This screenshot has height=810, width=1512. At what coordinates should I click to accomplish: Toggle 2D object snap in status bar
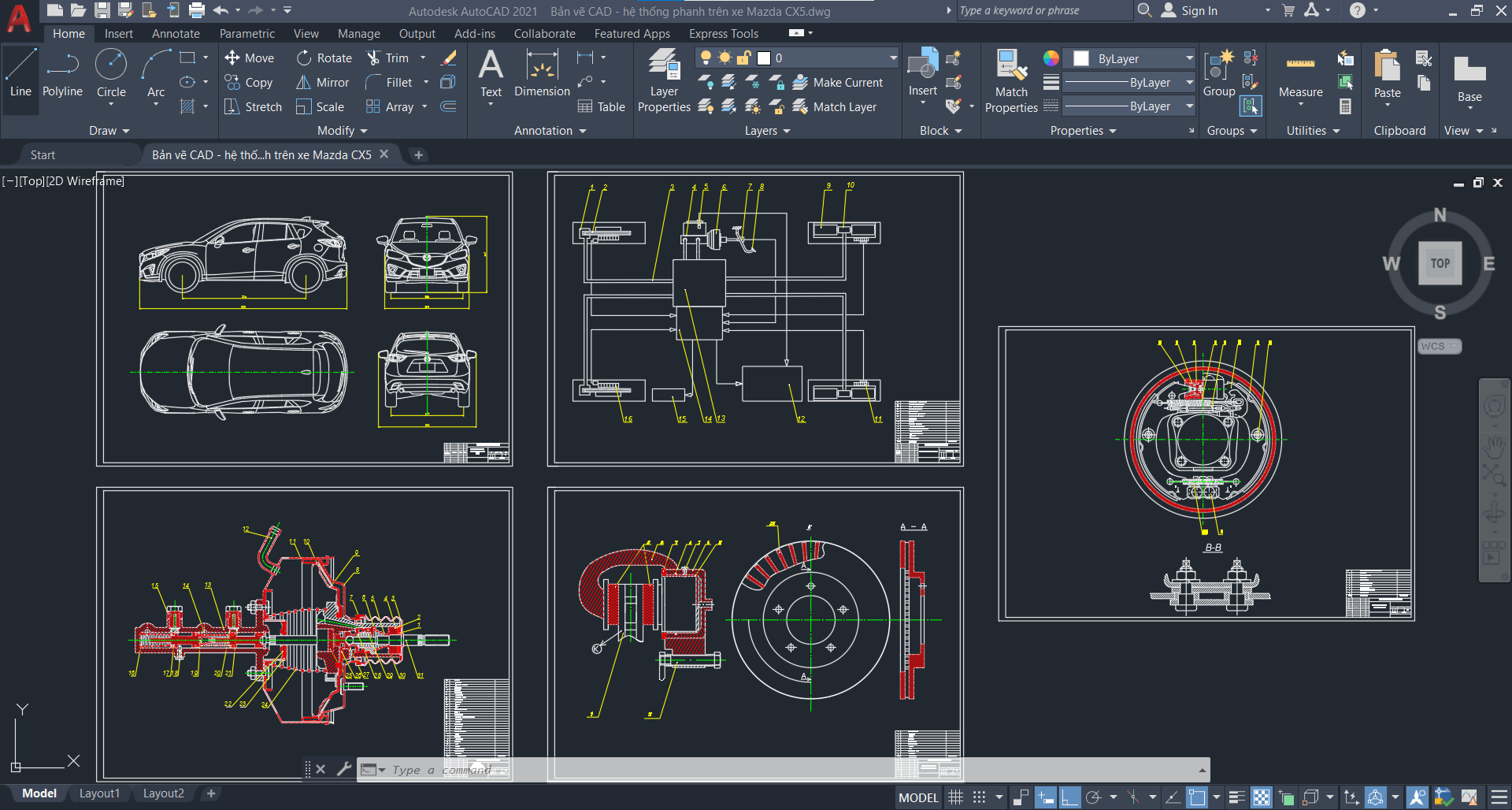point(1196,797)
